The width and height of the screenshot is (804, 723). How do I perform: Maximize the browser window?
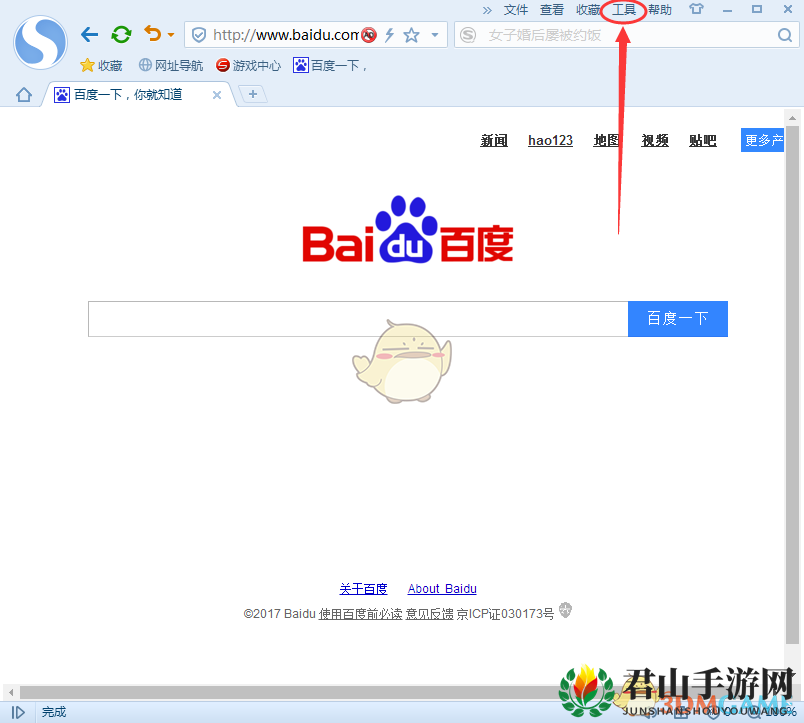[x=757, y=9]
